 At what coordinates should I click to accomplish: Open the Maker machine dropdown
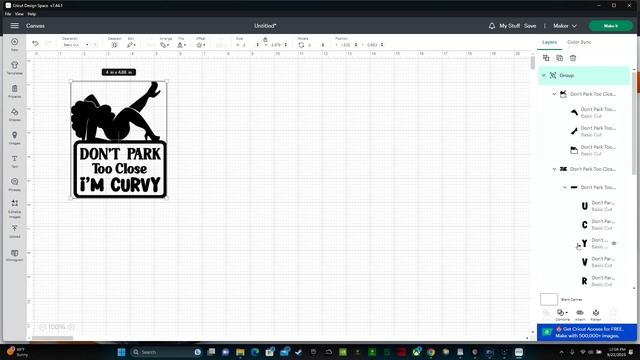565,26
